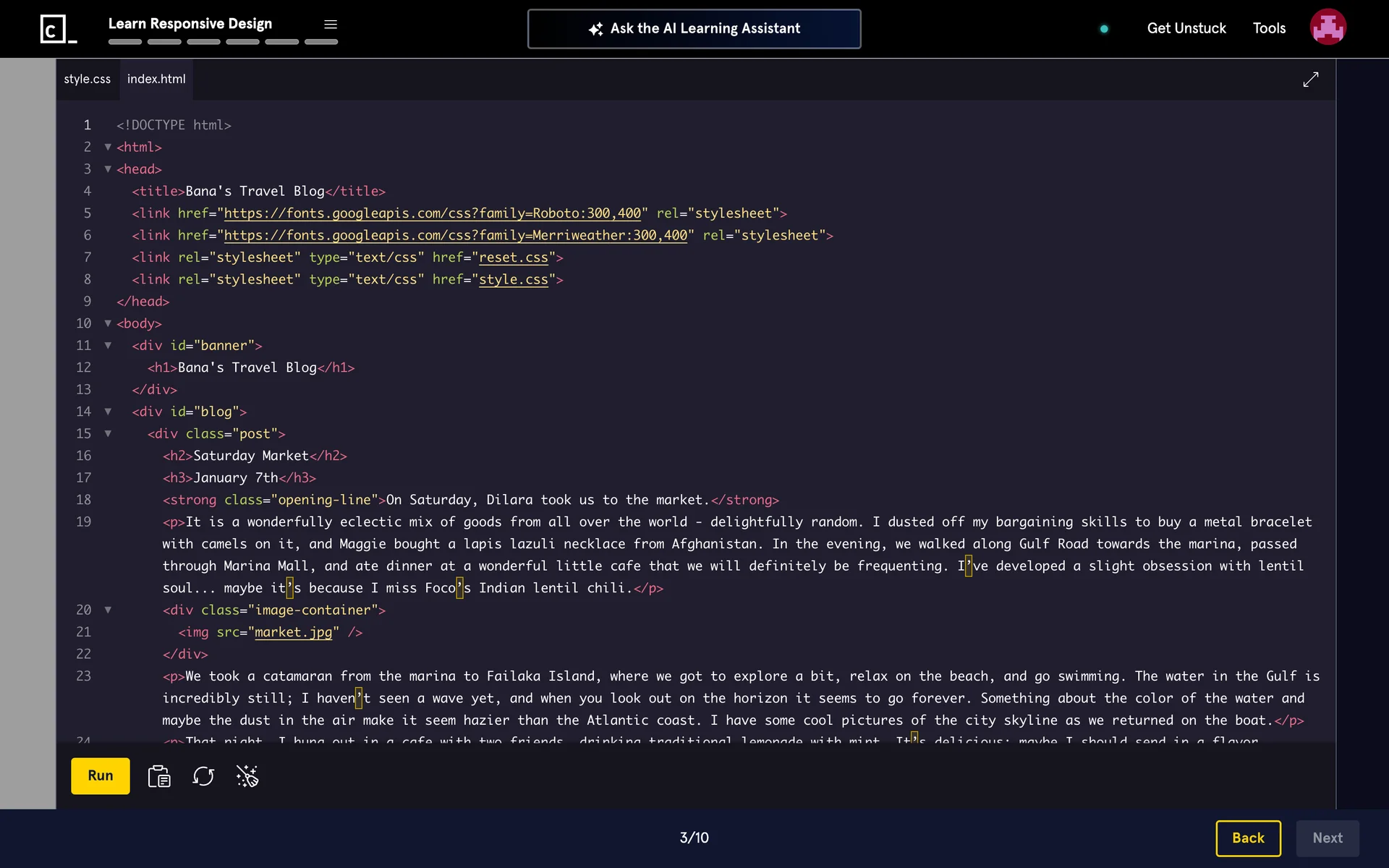Collapse the html tag fold arrow
The width and height of the screenshot is (1389, 868).
click(108, 147)
